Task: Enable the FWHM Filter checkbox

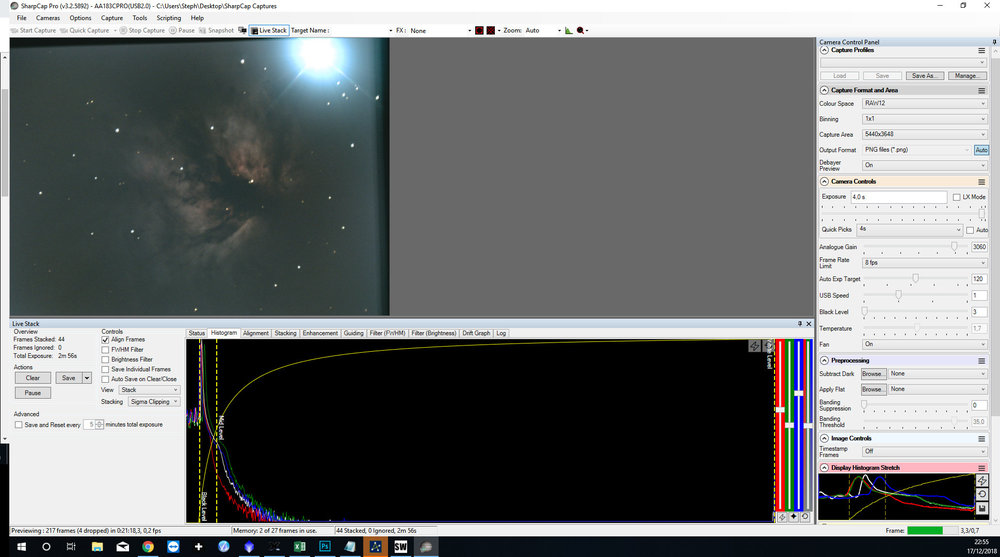Action: [105, 350]
